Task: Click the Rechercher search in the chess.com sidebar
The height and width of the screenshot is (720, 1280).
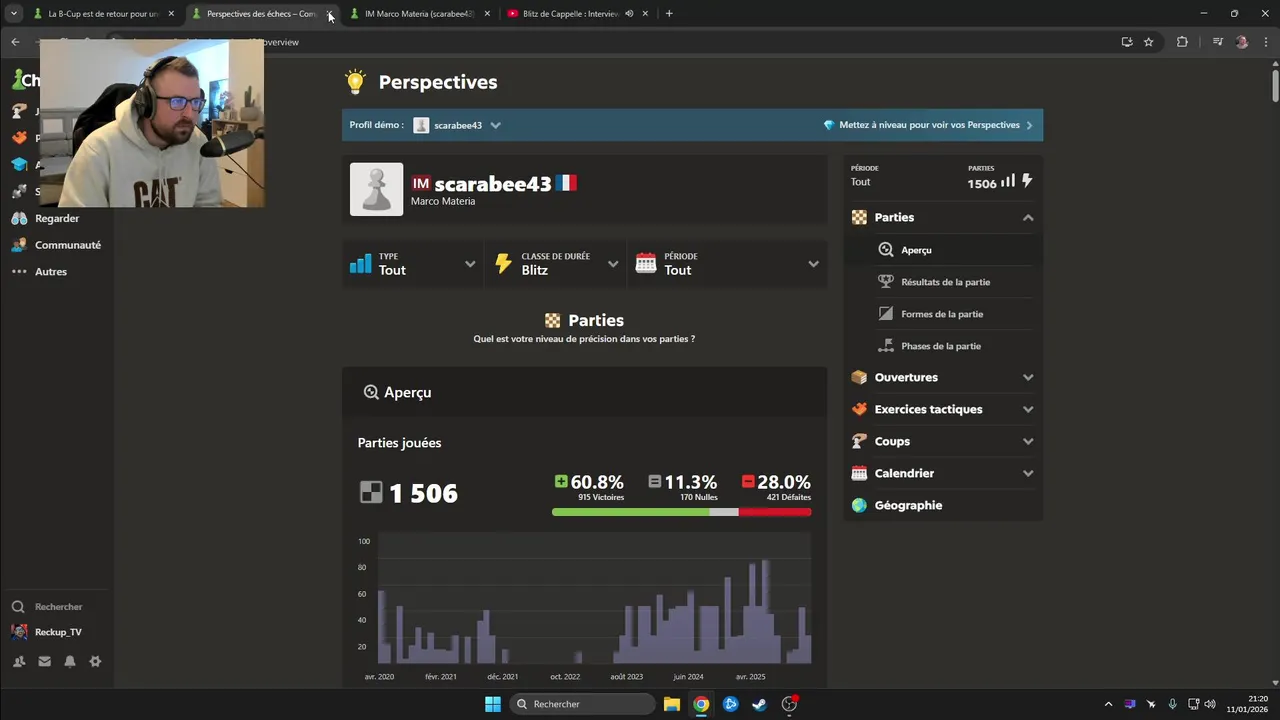Action: [47, 606]
